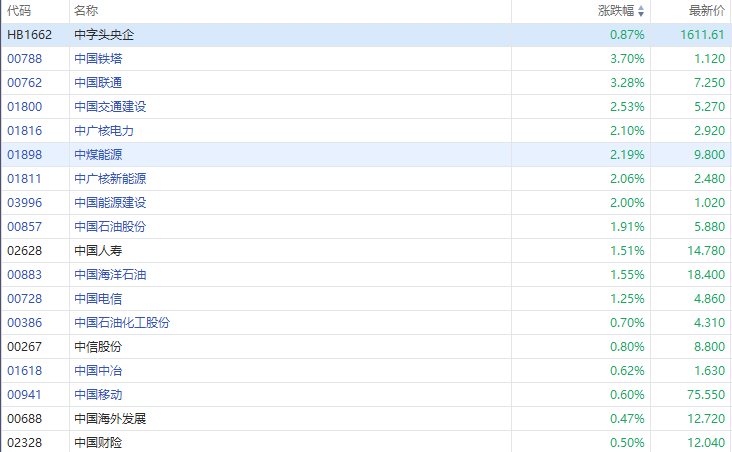Open the 中国移动 stock link

point(98,394)
